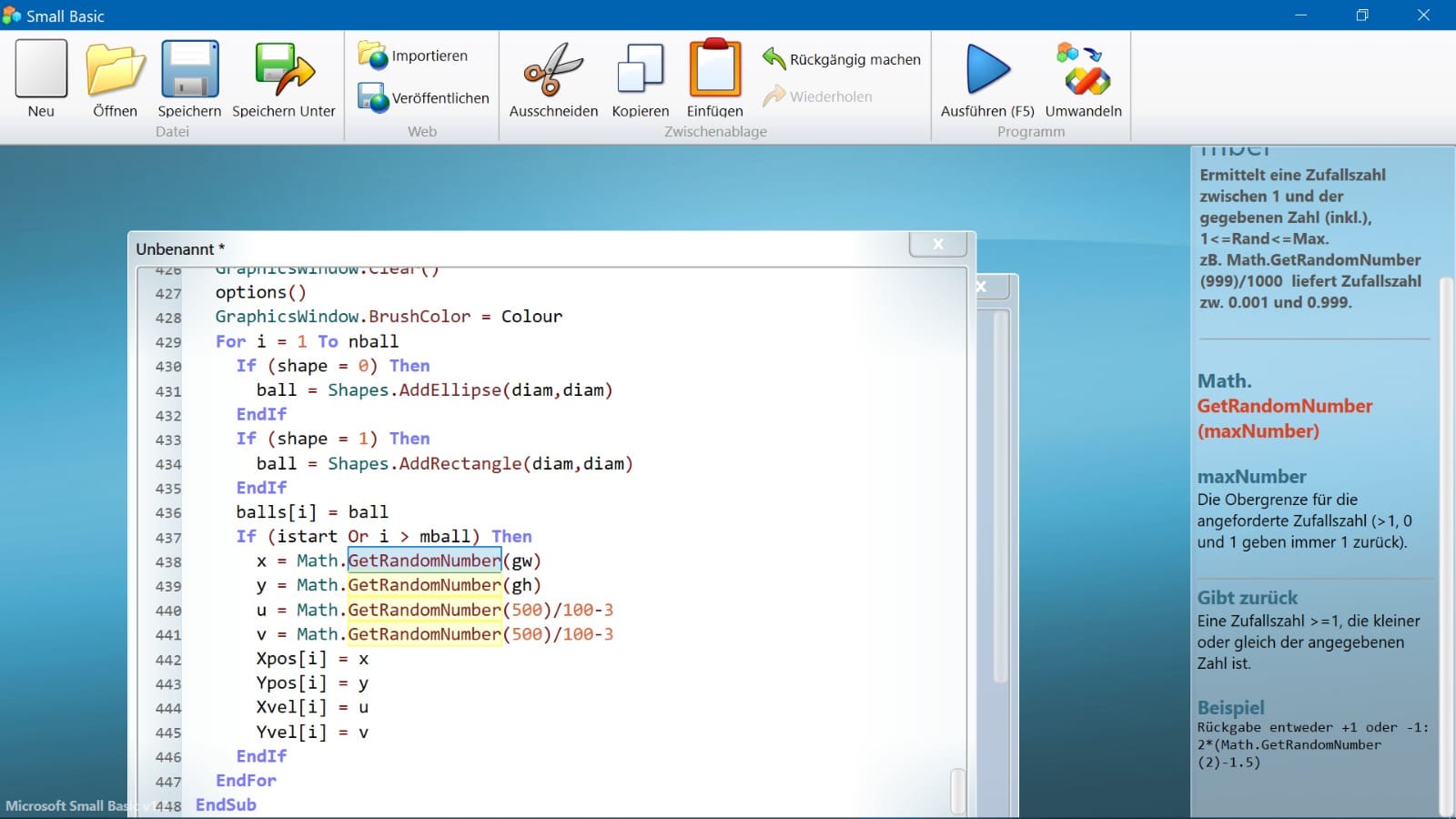Close the Unbenannt editor window
The height and width of the screenshot is (819, 1456).
pyautogui.click(x=938, y=244)
